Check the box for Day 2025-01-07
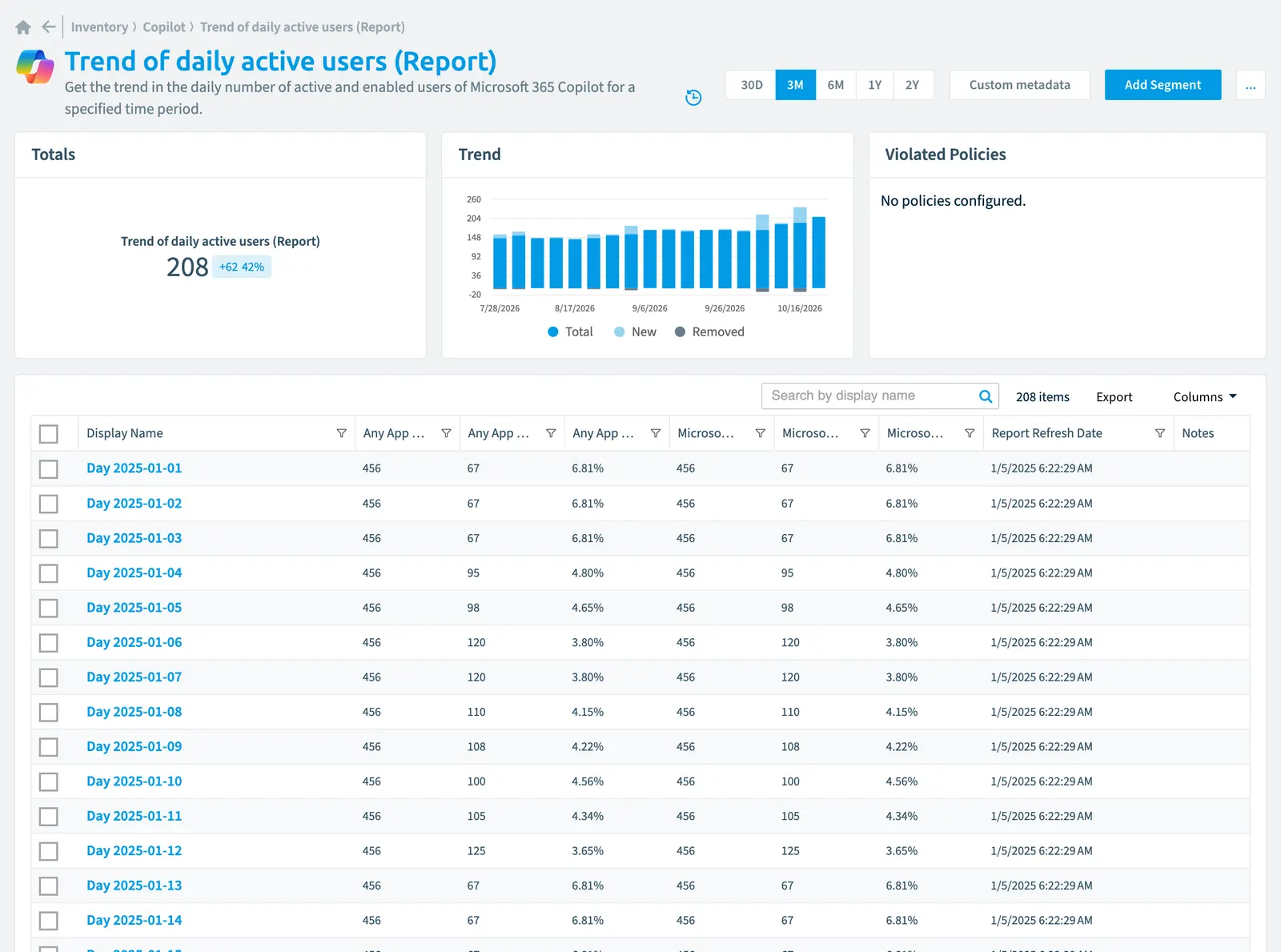Image resolution: width=1281 pixels, height=952 pixels. click(49, 677)
